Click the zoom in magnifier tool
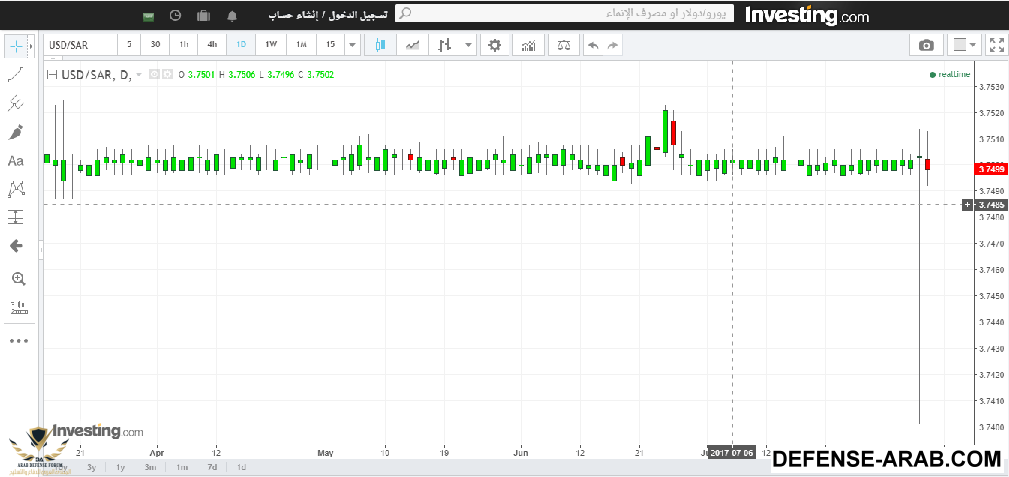This screenshot has width=1009, height=477. click(x=16, y=278)
